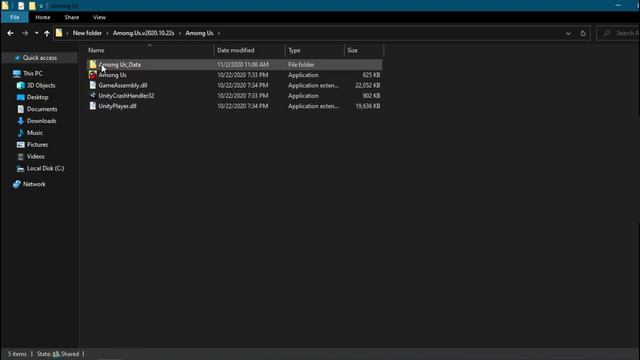Viewport: 640px width, 360px height.
Task: Open This PC in navigation pane
Action: [33, 73]
